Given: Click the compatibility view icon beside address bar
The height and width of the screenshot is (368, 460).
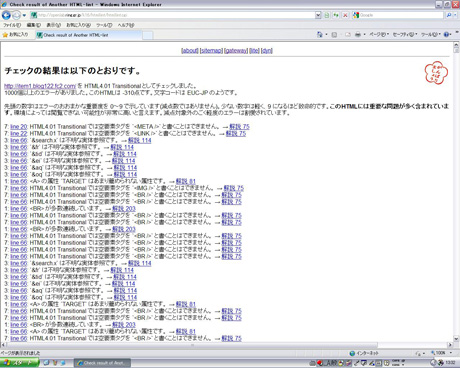Looking at the screenshot, I should pyautogui.click(x=327, y=15).
